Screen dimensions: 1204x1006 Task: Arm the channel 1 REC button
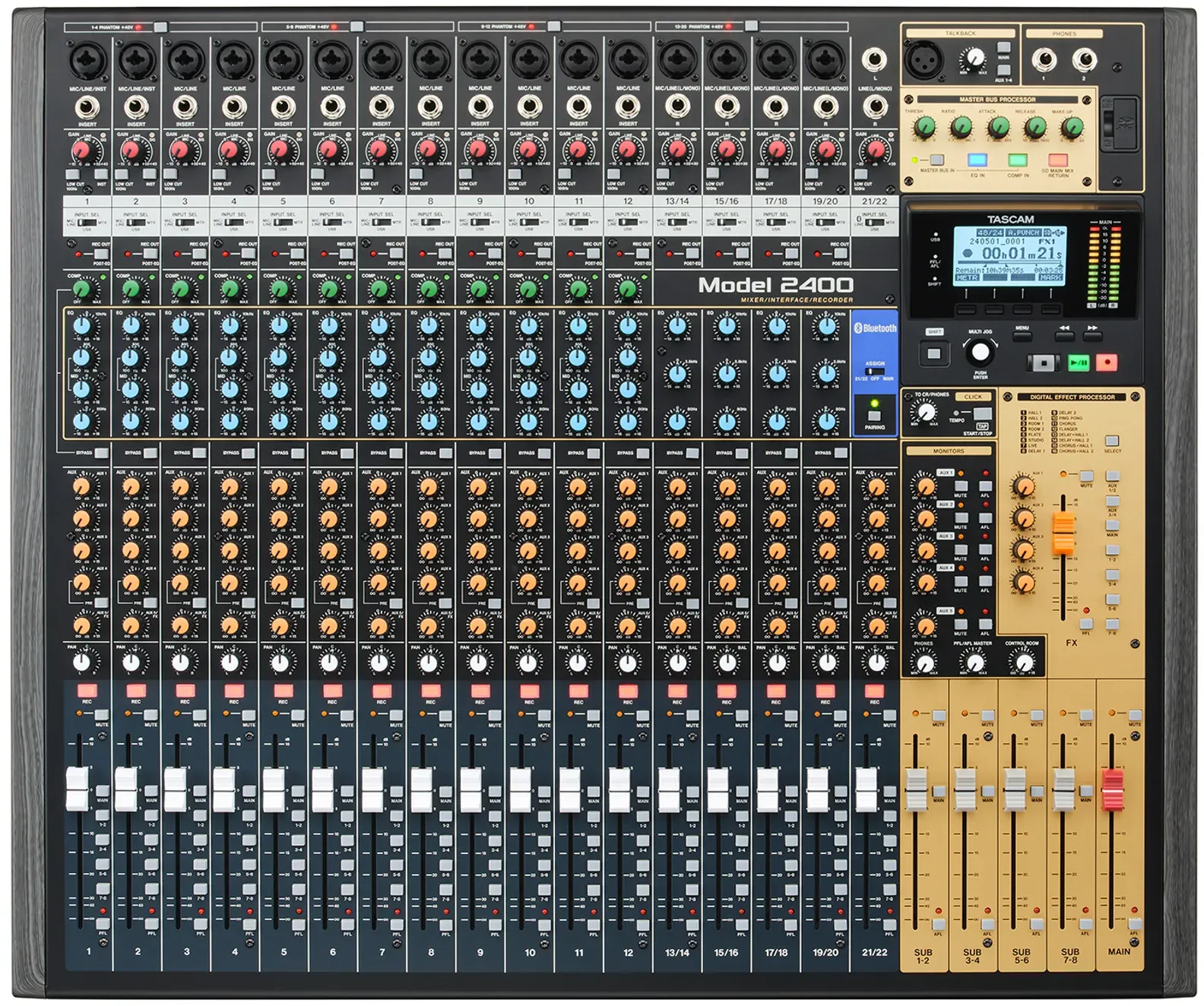pos(87,691)
